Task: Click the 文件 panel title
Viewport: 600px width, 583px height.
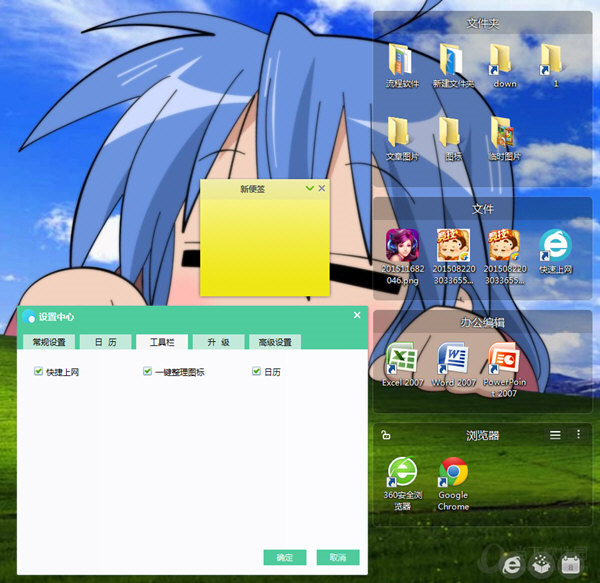Action: (x=483, y=209)
